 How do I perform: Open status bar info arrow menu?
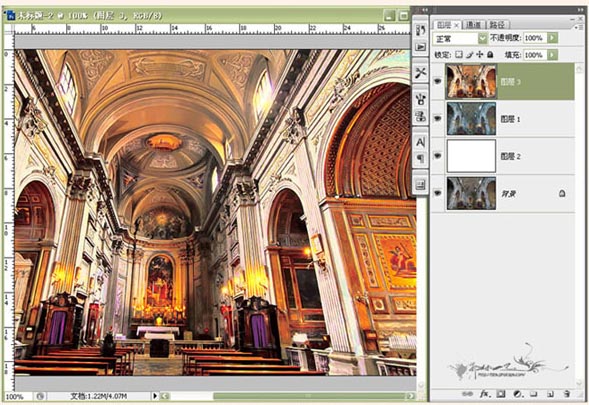point(155,396)
